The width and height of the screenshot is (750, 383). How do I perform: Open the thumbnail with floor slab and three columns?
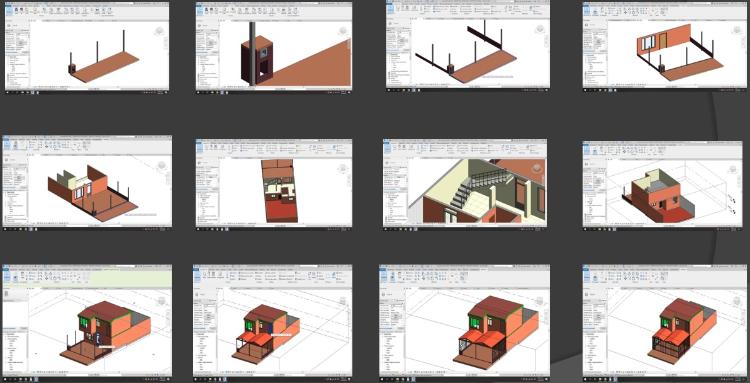[x=87, y=46]
